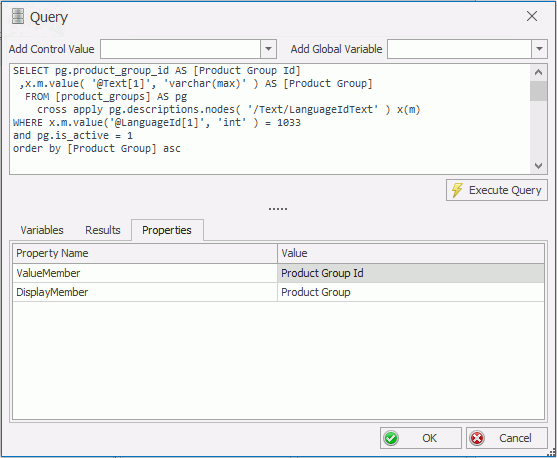Click the resize grip at dialog corner
The width and height of the screenshot is (557, 458).
(552, 452)
